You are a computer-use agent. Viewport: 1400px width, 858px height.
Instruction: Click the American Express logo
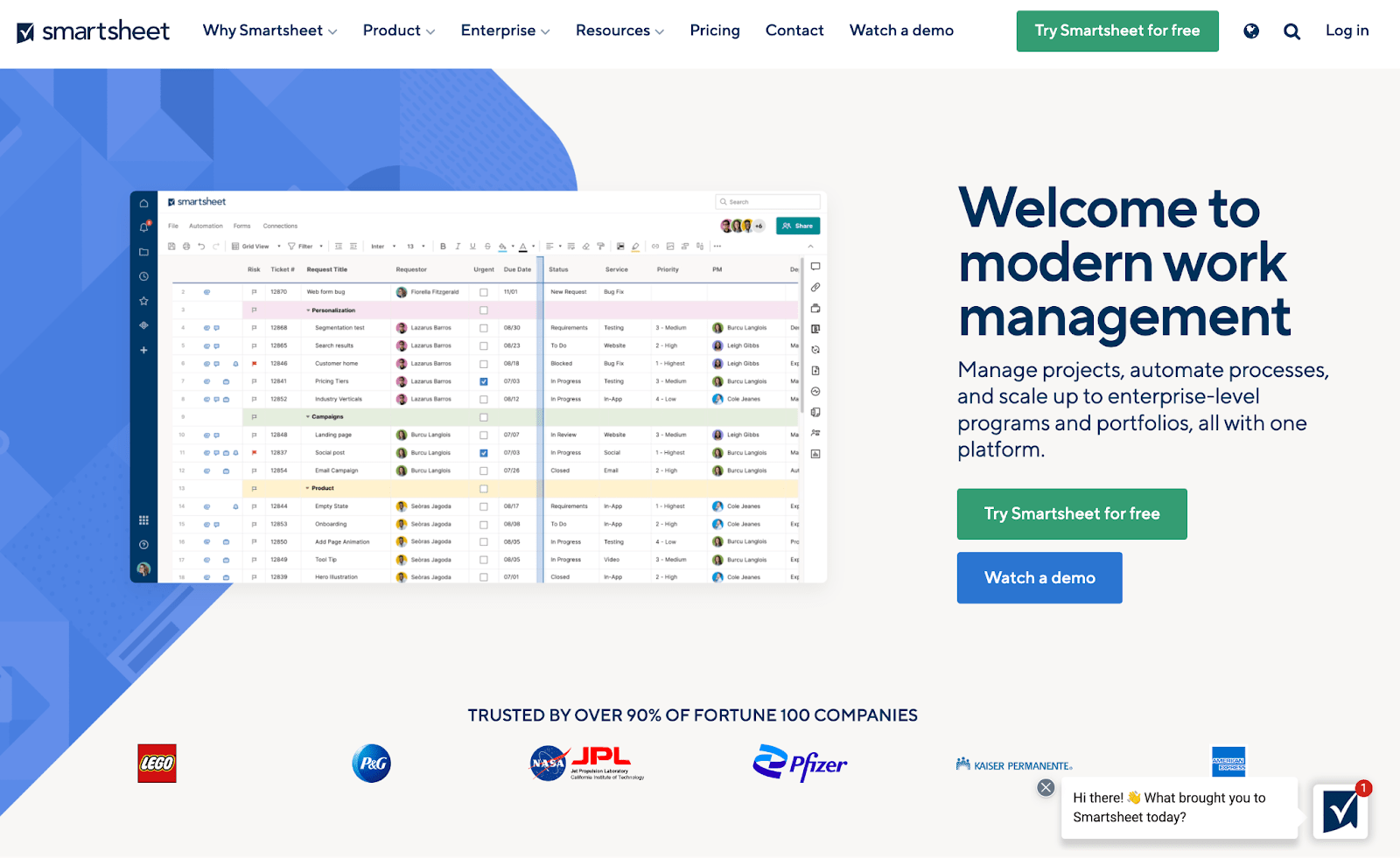(1228, 762)
